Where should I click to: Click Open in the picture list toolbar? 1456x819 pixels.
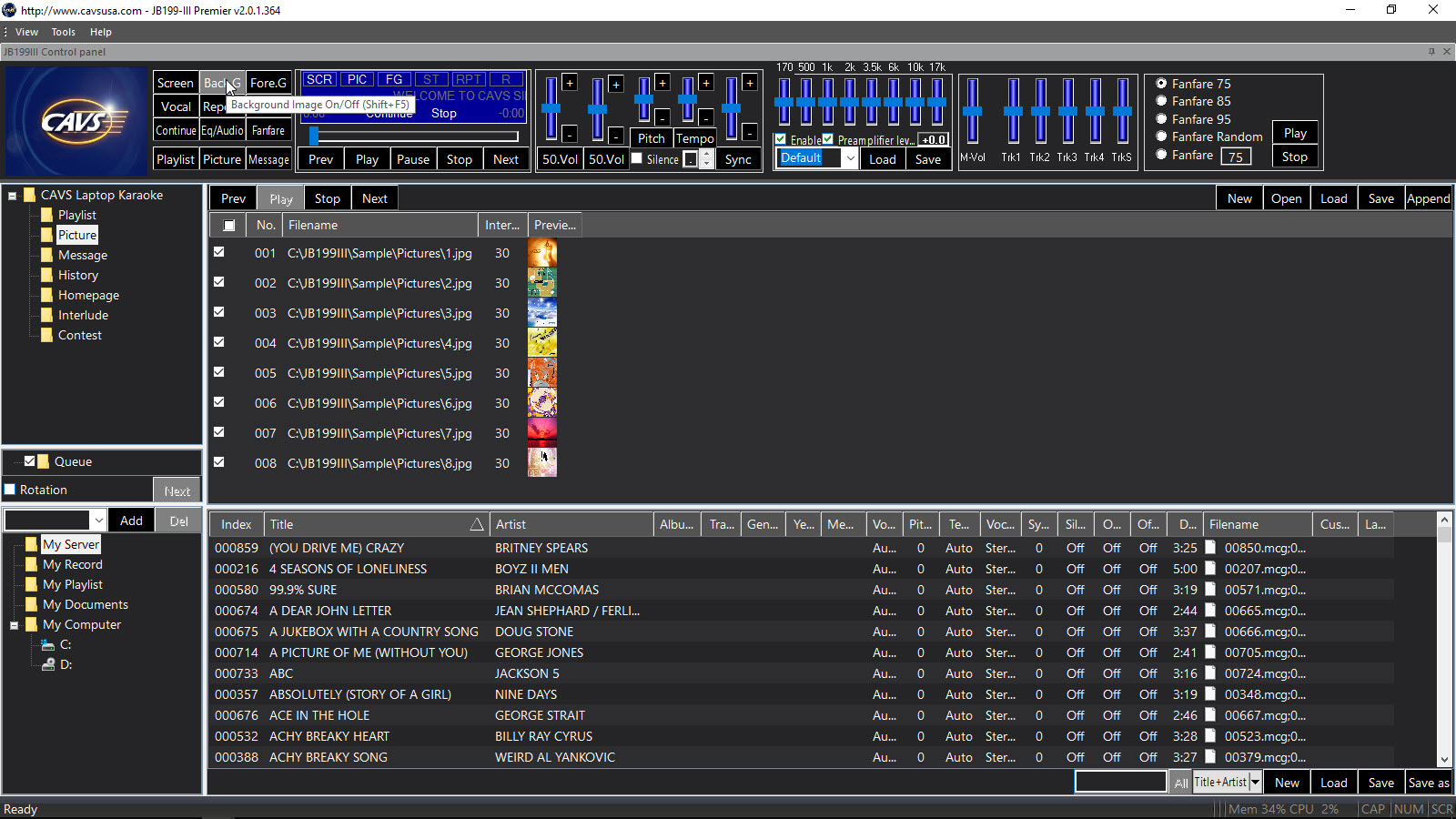pyautogui.click(x=1286, y=198)
